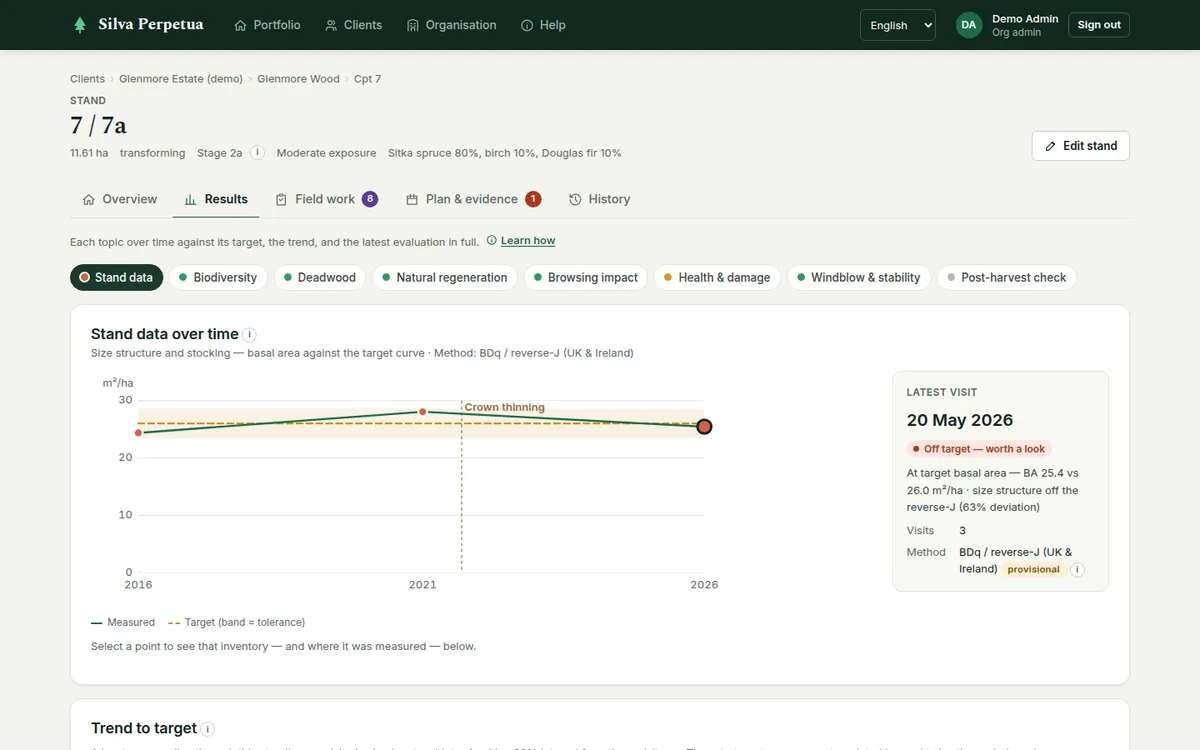Switch to the Plan & evidence tab
Image resolution: width=1200 pixels, height=750 pixels.
click(x=473, y=199)
